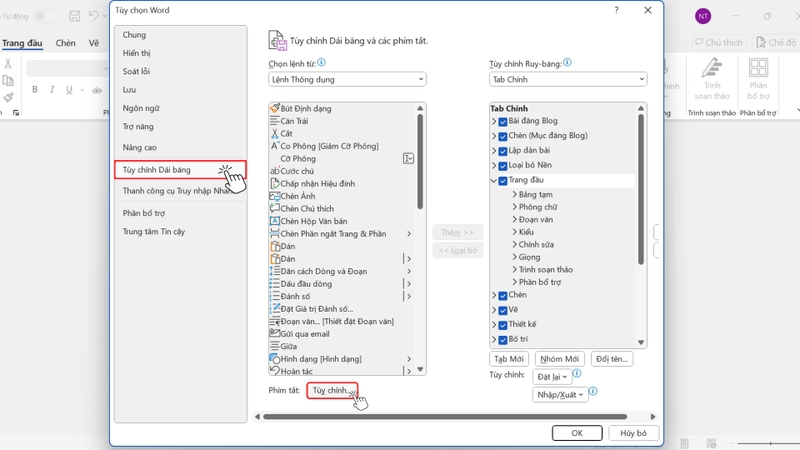
Task: Click the Cắt scissors icon in command list
Action: coord(274,133)
